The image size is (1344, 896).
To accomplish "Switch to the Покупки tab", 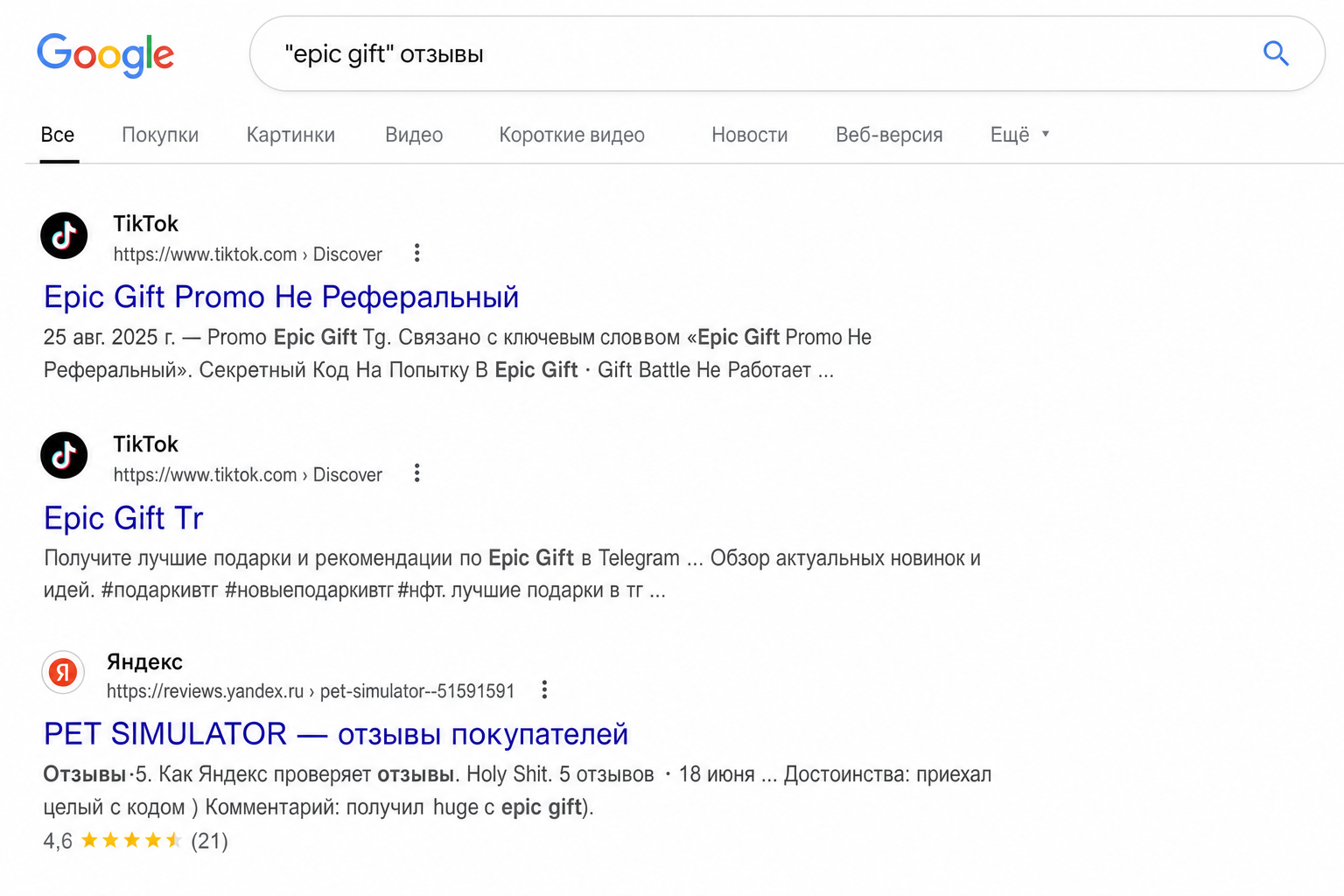I will [160, 135].
